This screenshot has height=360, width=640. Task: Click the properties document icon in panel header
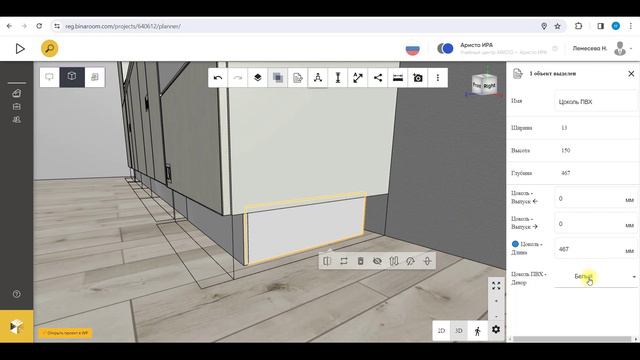518,74
